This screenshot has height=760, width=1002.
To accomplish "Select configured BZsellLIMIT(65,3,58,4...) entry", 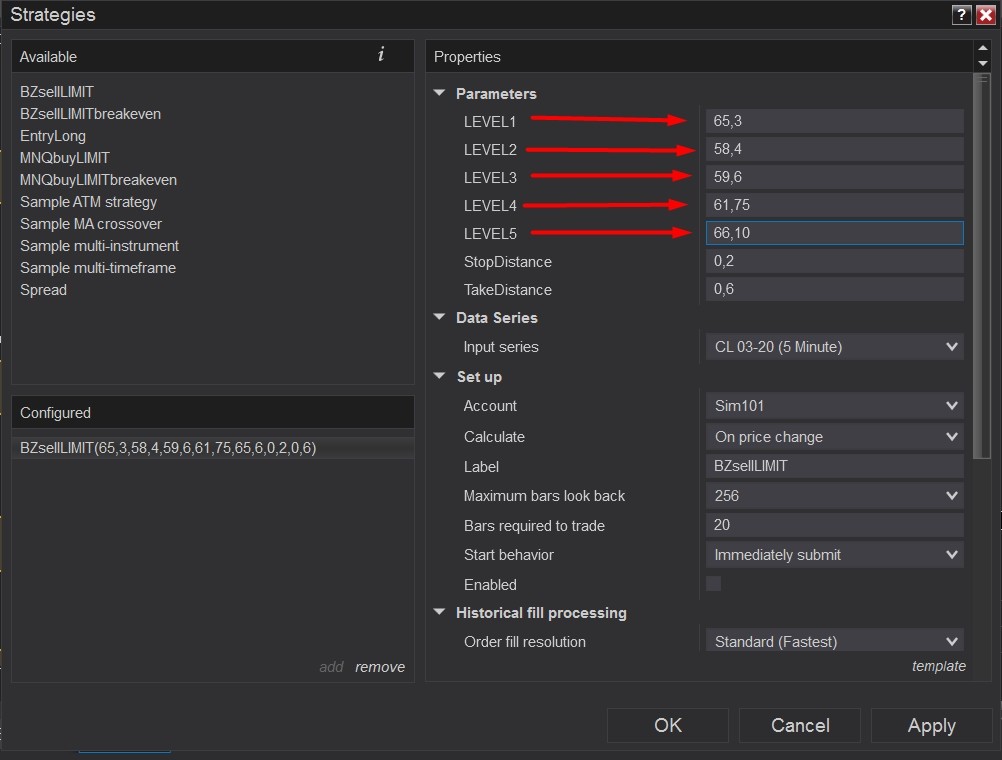I will (213, 447).
